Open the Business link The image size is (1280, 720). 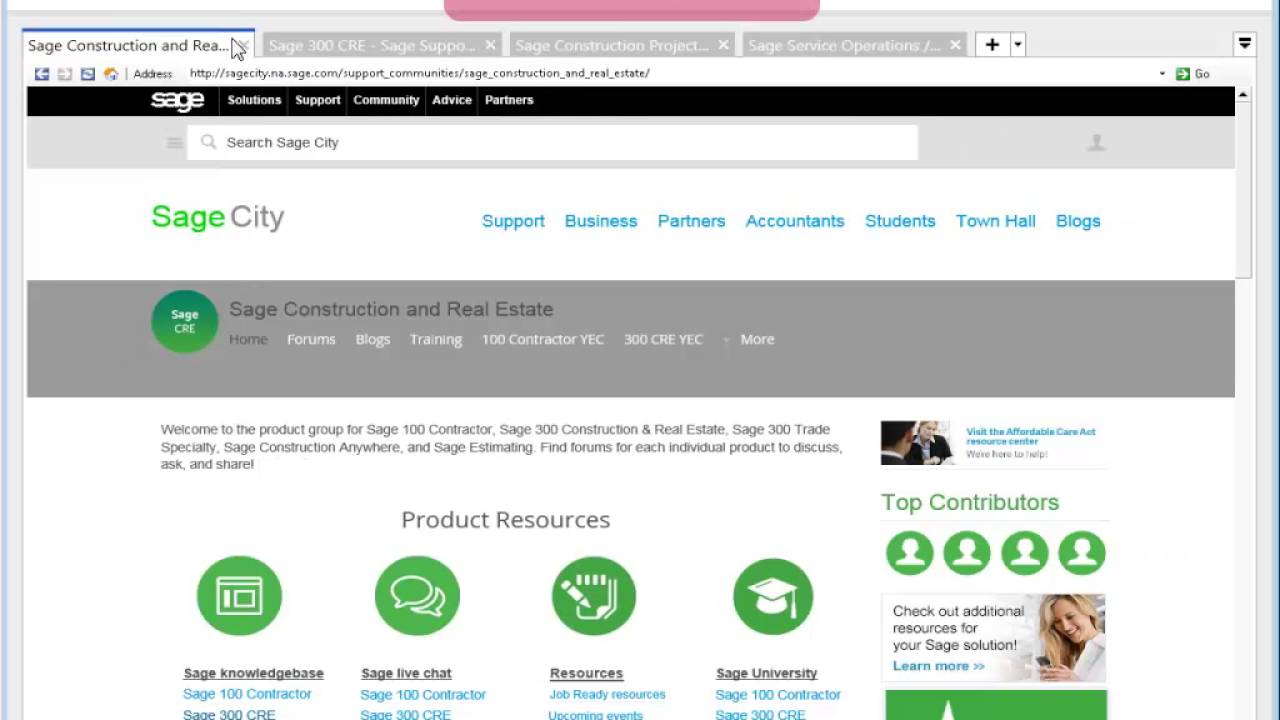pyautogui.click(x=601, y=221)
